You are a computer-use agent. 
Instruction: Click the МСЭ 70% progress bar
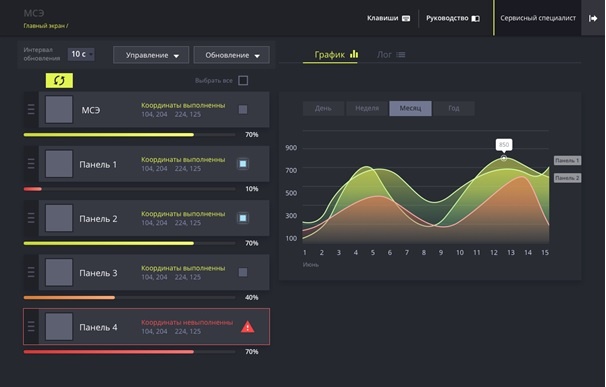tap(129, 135)
